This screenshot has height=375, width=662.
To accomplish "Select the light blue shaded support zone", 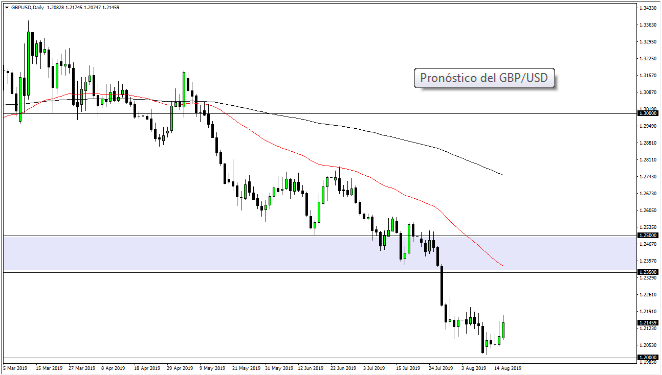I will (320, 253).
